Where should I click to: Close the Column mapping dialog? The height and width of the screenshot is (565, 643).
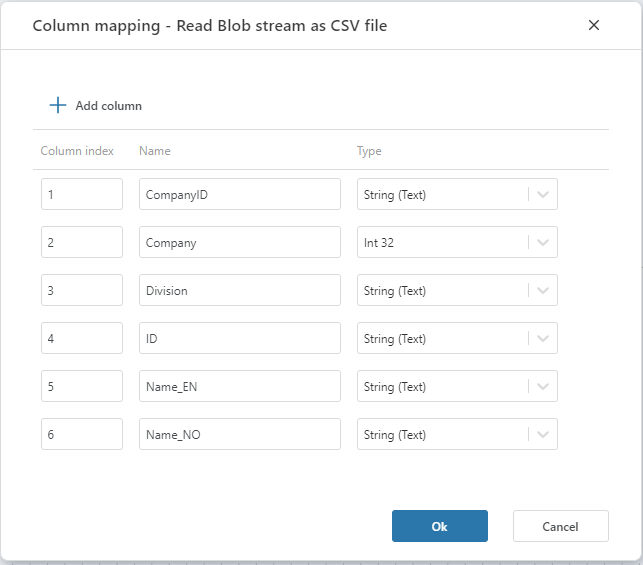click(x=594, y=25)
